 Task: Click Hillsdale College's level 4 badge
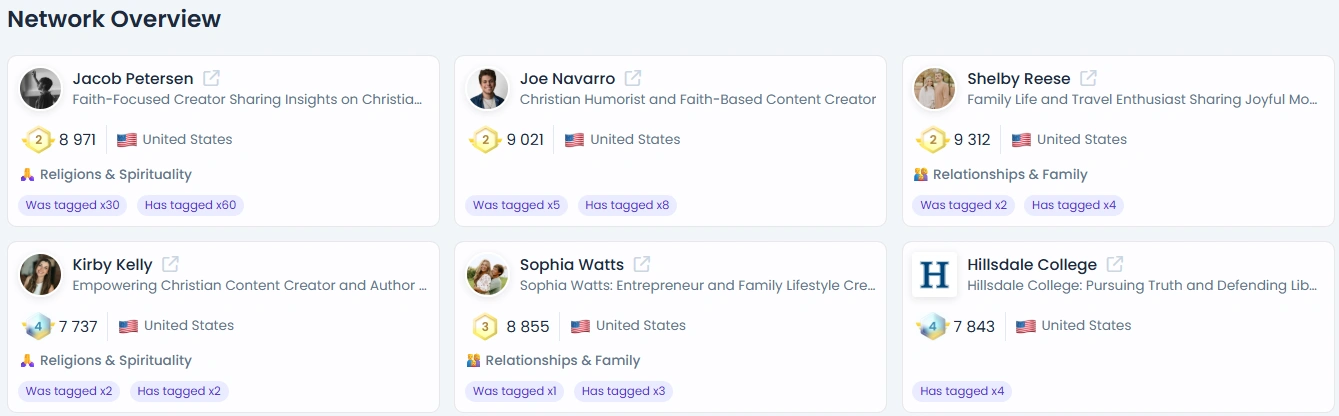pyautogui.click(x=933, y=326)
